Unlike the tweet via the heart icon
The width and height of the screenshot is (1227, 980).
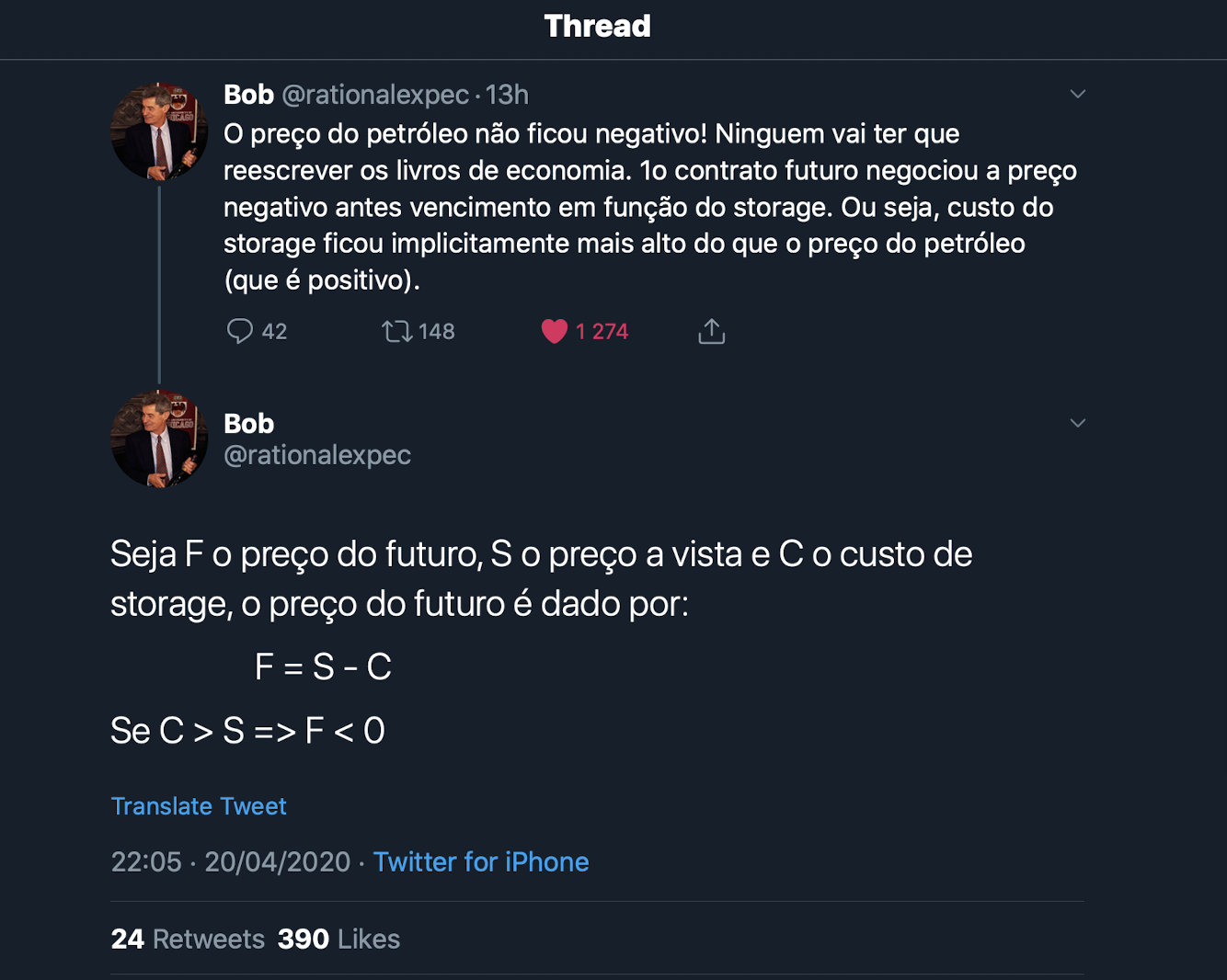(555, 331)
